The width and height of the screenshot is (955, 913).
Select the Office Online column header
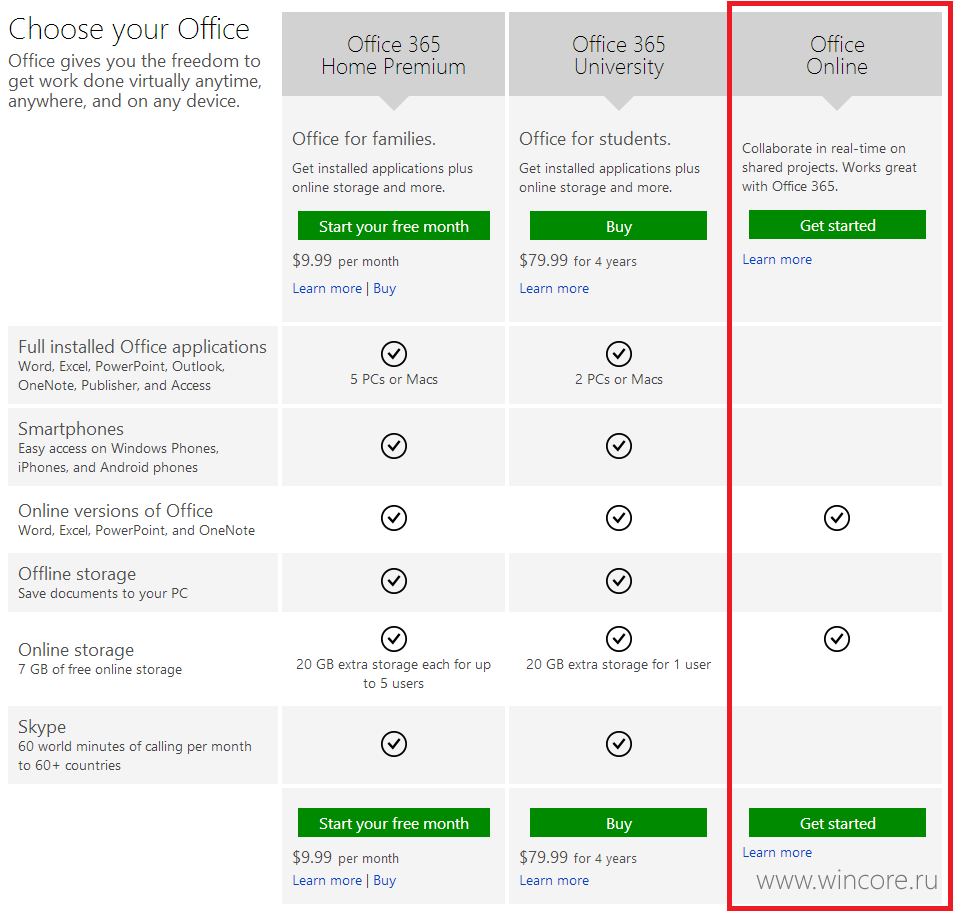(837, 55)
